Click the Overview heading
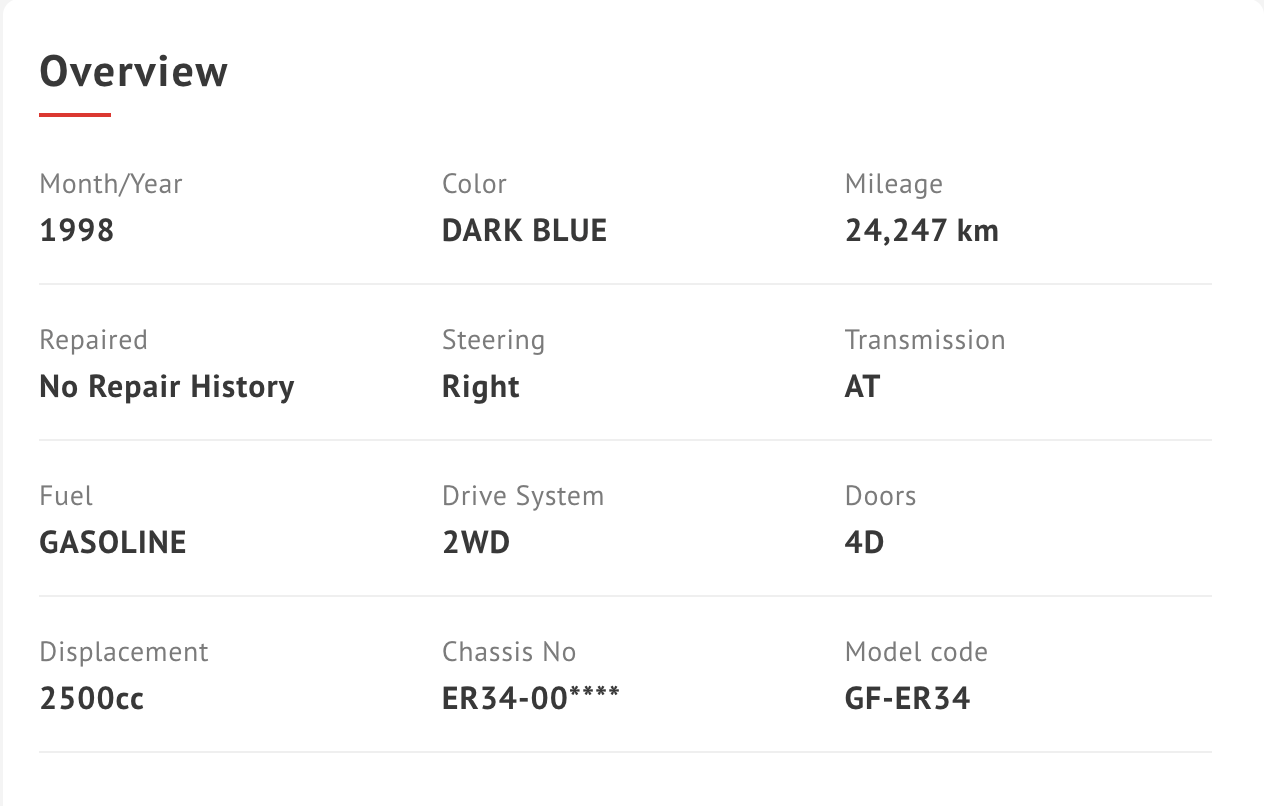 134,72
